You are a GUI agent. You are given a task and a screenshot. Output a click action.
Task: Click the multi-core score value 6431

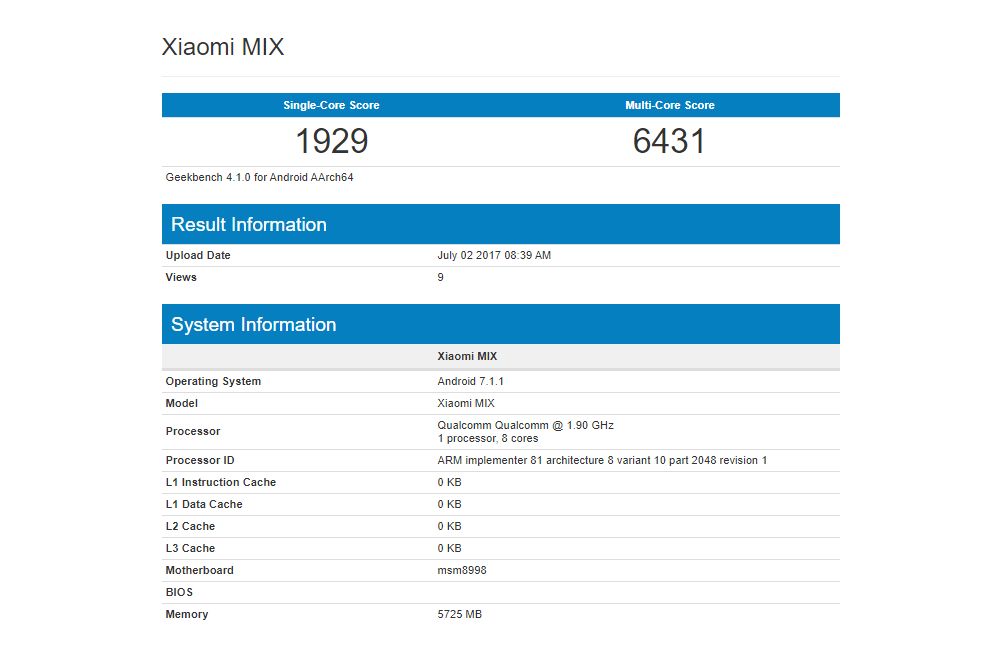[x=670, y=141]
